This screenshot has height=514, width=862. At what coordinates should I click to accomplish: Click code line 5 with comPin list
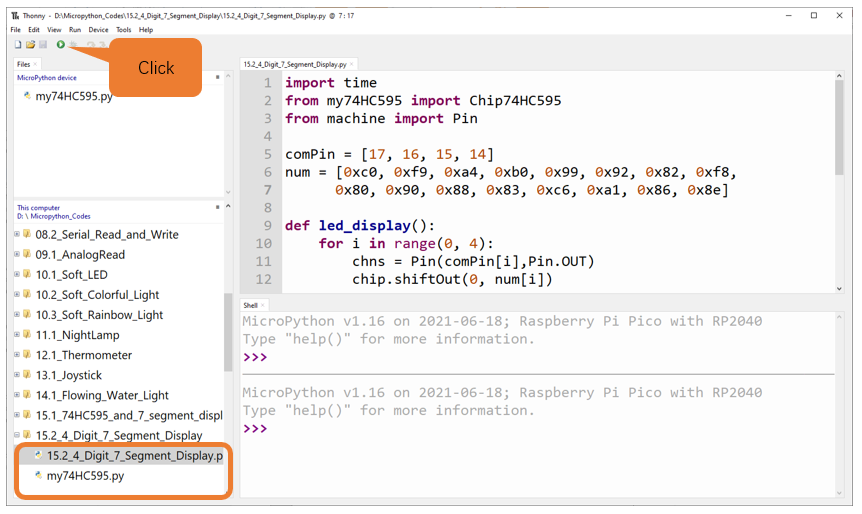(x=389, y=154)
